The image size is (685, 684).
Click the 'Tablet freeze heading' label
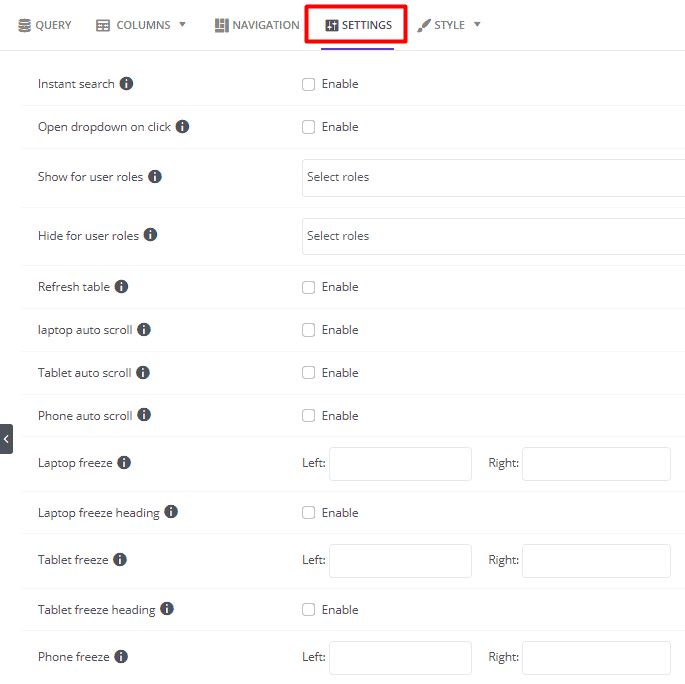(x=97, y=610)
